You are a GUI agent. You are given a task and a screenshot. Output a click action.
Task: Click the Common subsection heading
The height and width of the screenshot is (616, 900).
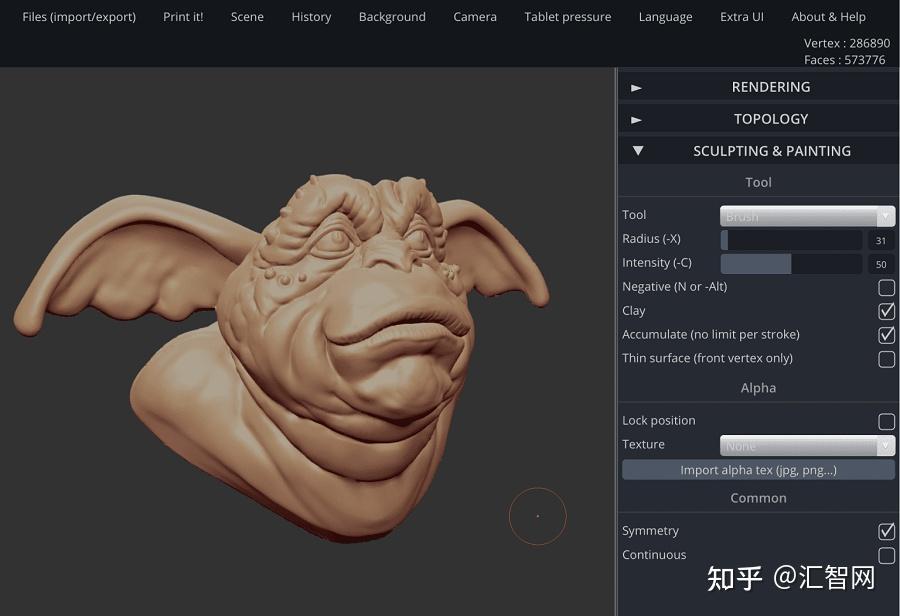point(758,498)
